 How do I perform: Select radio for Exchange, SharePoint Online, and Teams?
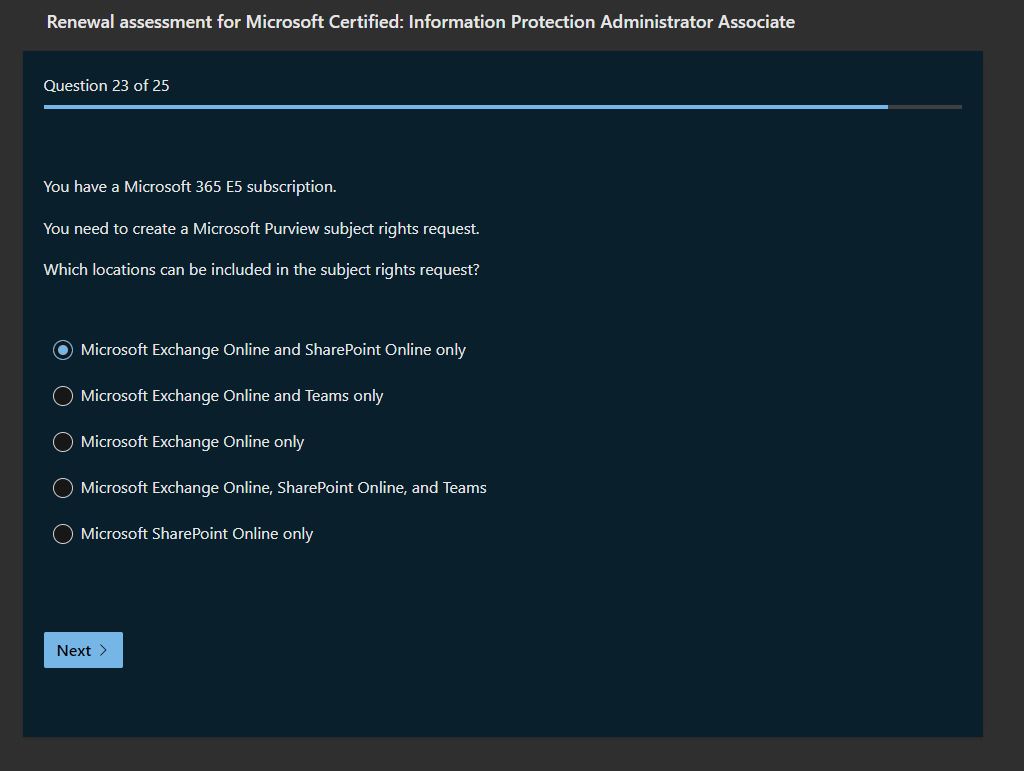[63, 488]
